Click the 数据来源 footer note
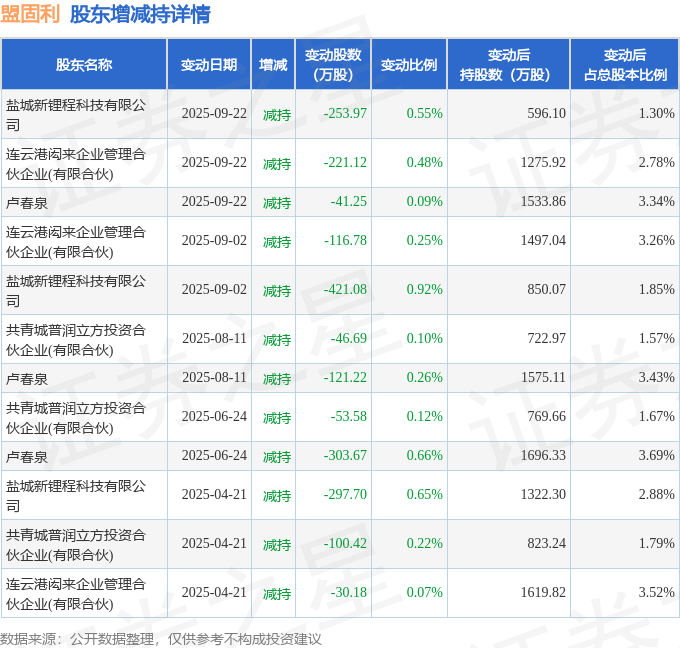Image resolution: width=680 pixels, height=648 pixels. click(161, 638)
